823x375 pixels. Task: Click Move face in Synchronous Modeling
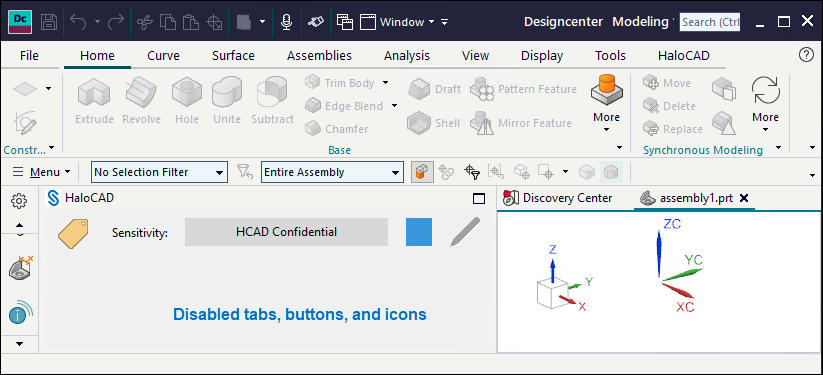667,83
